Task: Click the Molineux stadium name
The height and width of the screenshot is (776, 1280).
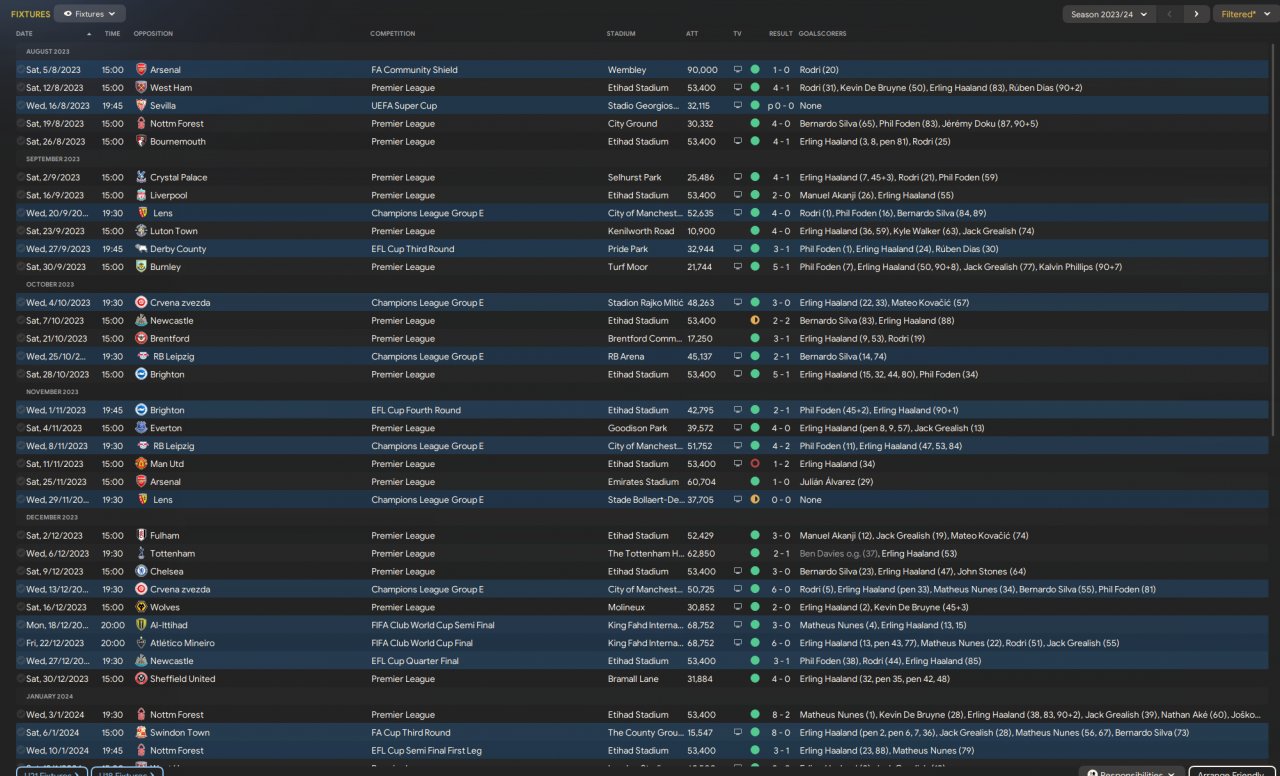Action: pos(626,608)
